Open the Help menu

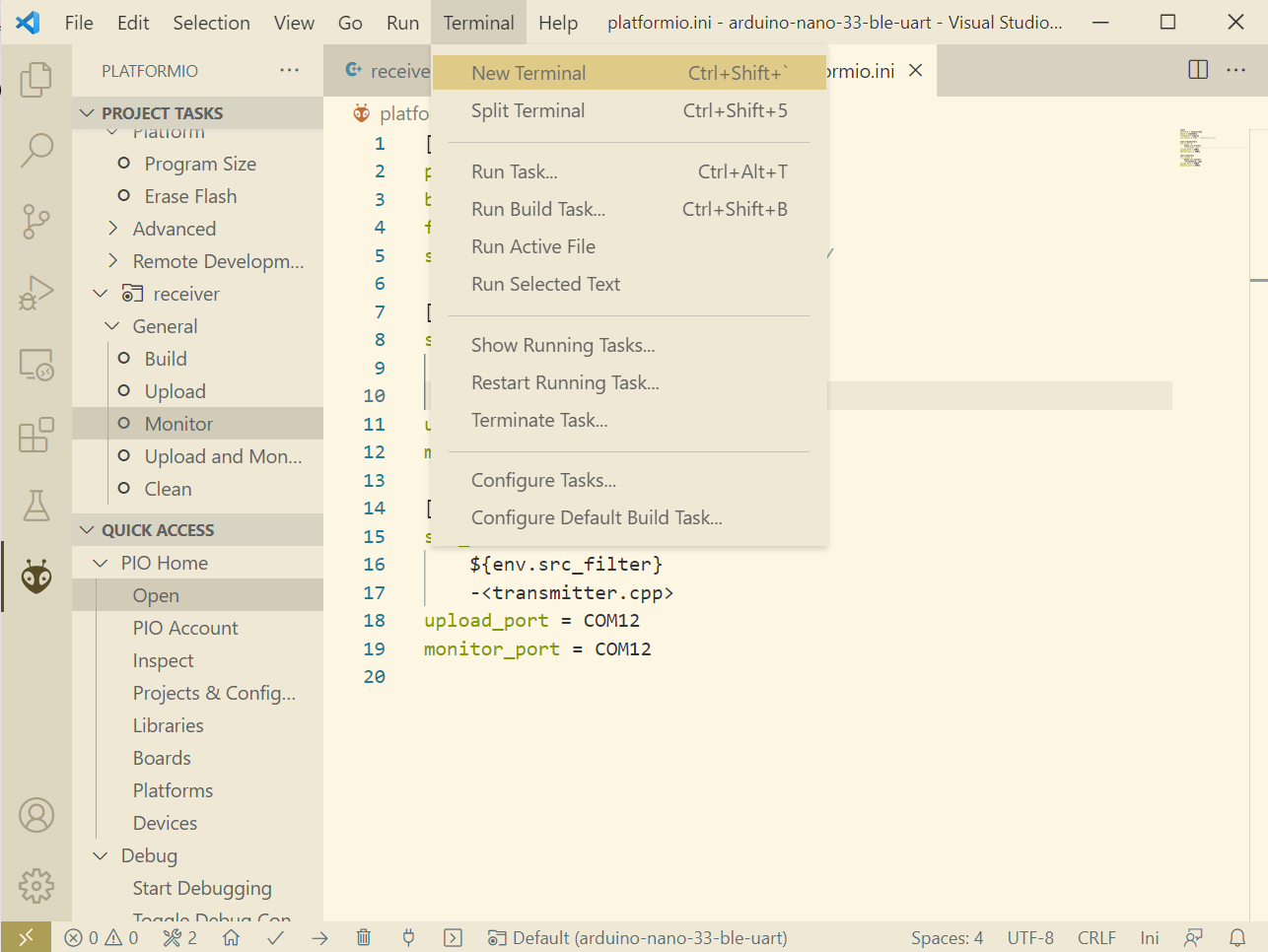(x=558, y=23)
